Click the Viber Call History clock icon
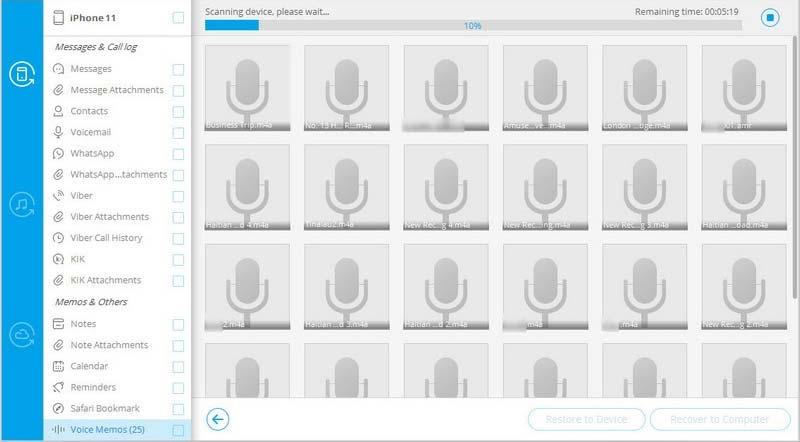The height and width of the screenshot is (442, 800). (x=59, y=238)
